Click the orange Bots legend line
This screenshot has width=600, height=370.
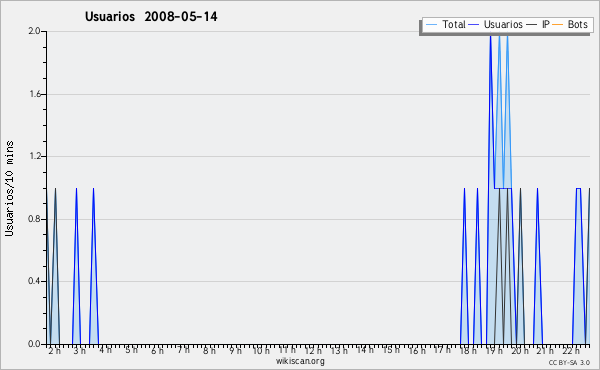(x=558, y=25)
